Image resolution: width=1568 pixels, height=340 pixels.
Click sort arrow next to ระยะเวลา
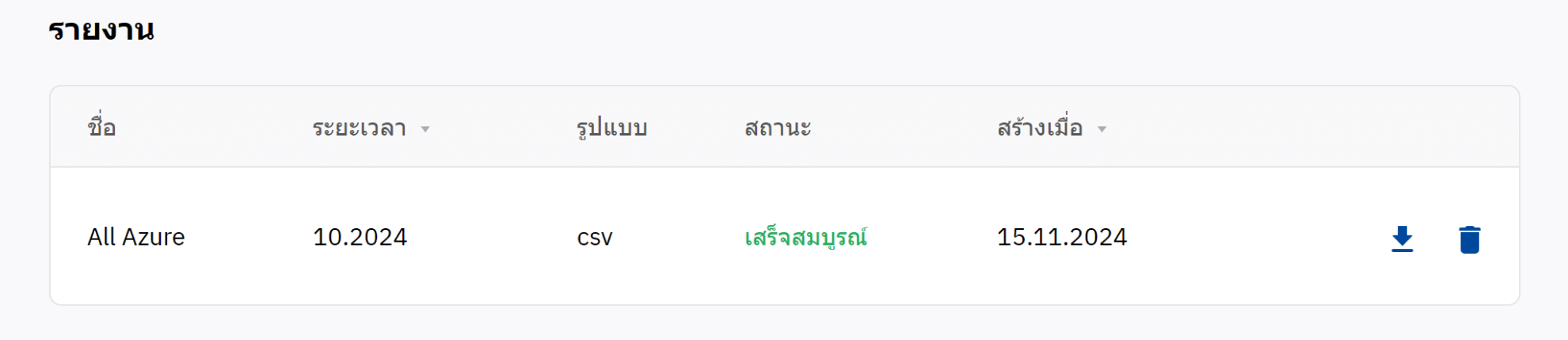[x=425, y=129]
